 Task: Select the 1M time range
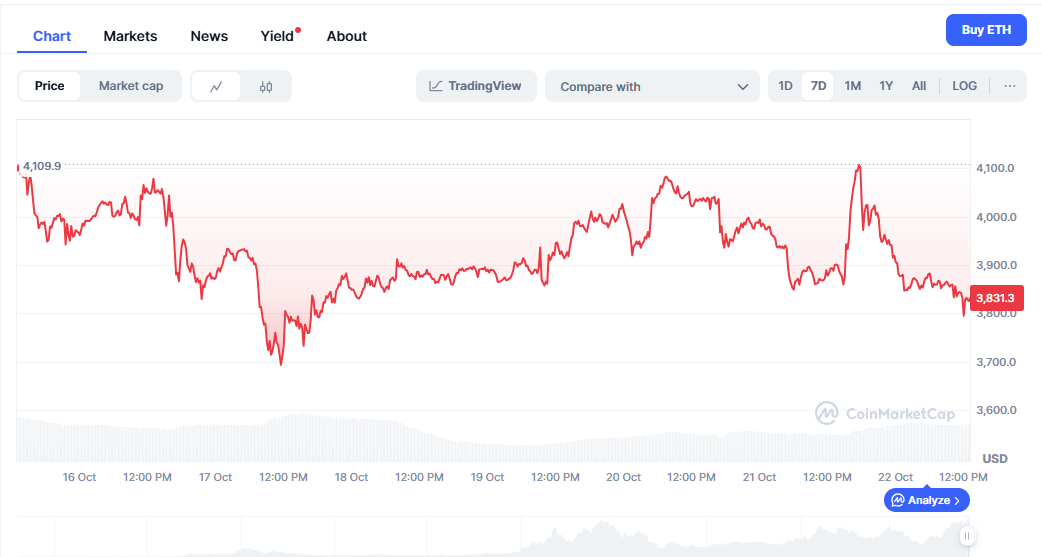852,86
